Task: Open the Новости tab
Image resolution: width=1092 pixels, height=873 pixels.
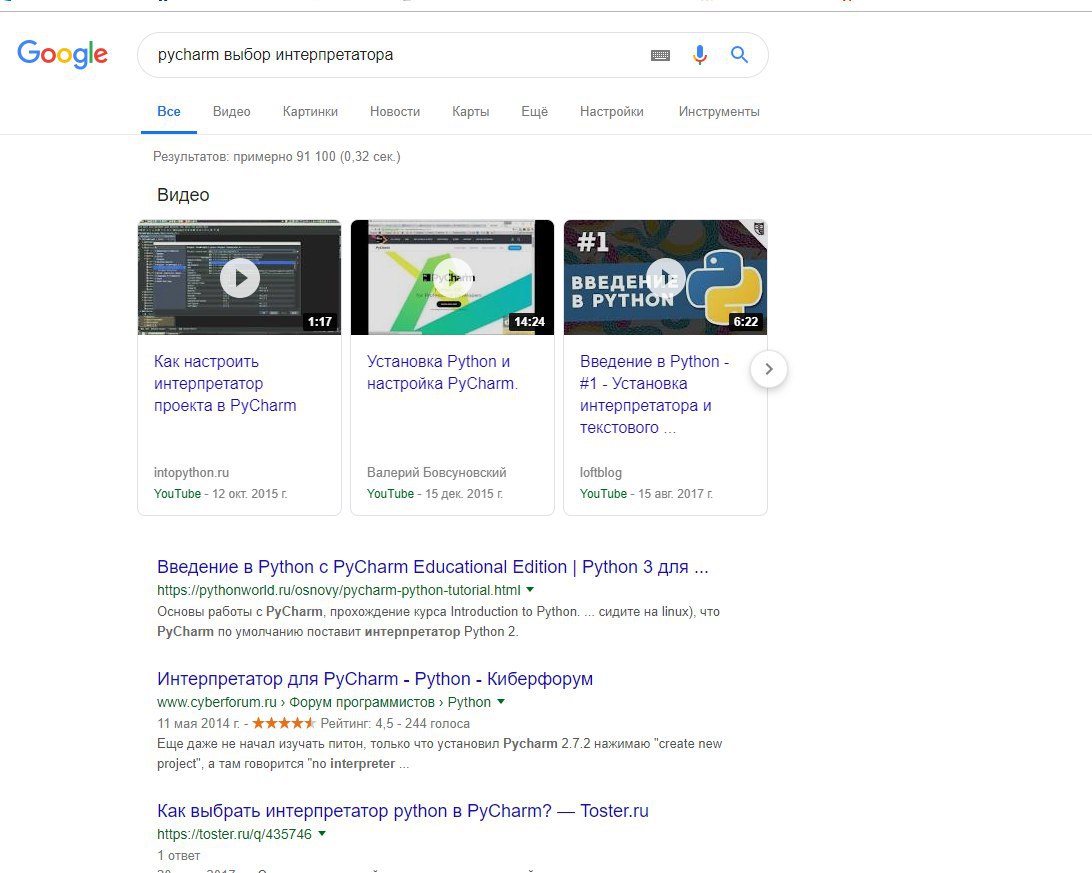Action: [x=395, y=111]
